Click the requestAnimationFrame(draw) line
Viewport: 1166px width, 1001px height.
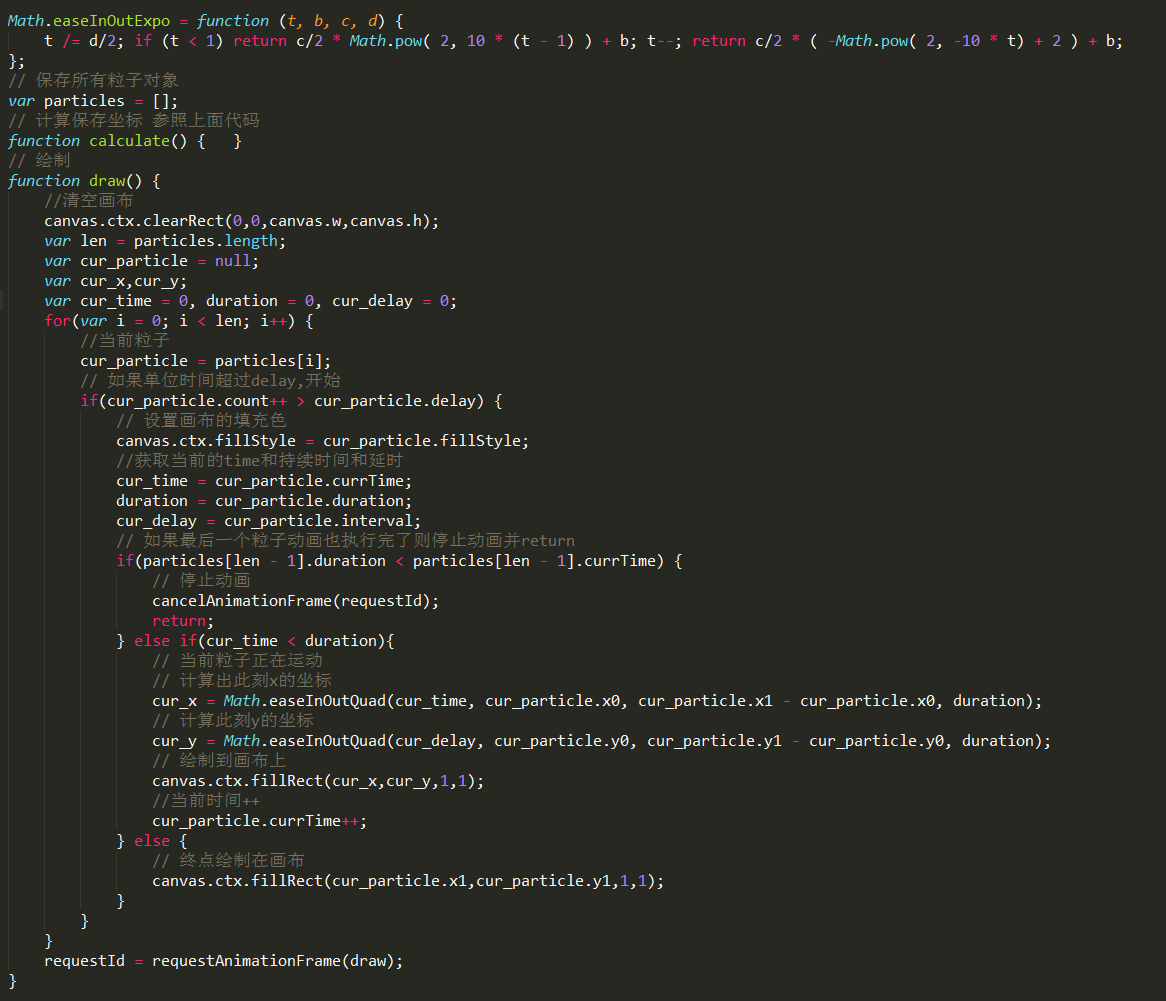click(x=223, y=961)
